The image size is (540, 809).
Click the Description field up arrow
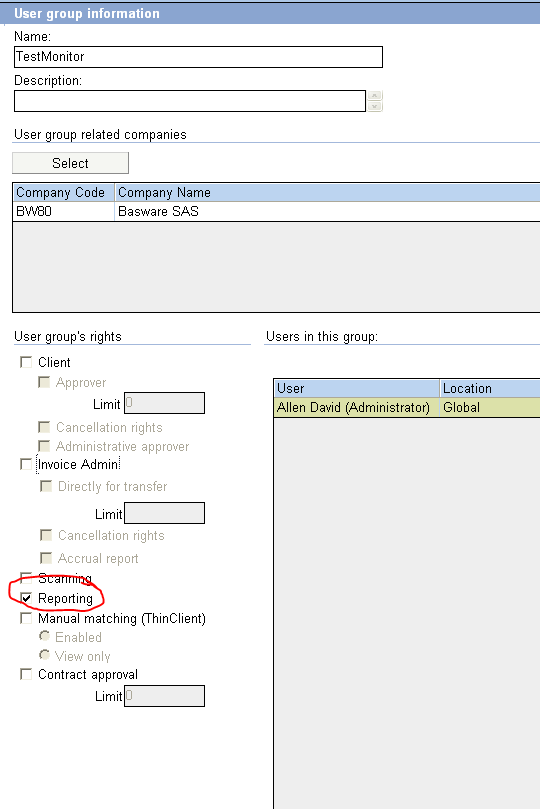(x=374, y=95)
